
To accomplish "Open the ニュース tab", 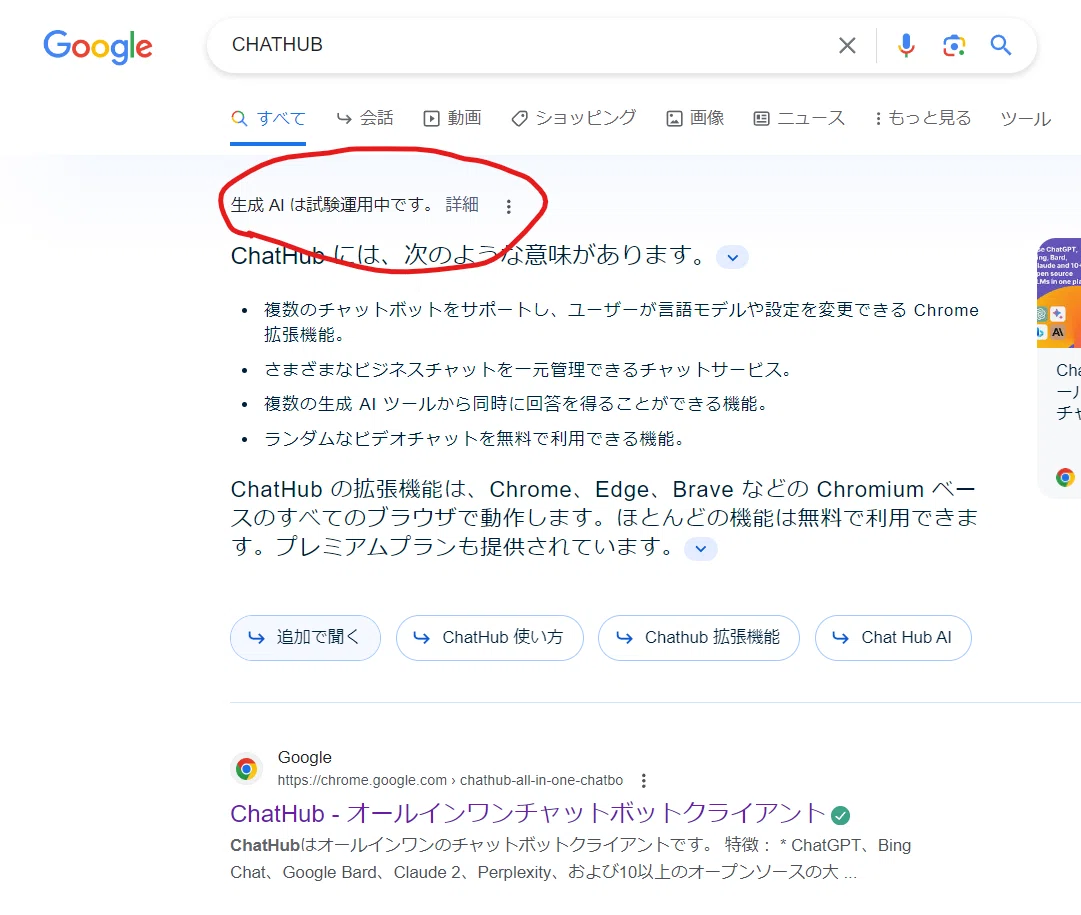I will (799, 119).
